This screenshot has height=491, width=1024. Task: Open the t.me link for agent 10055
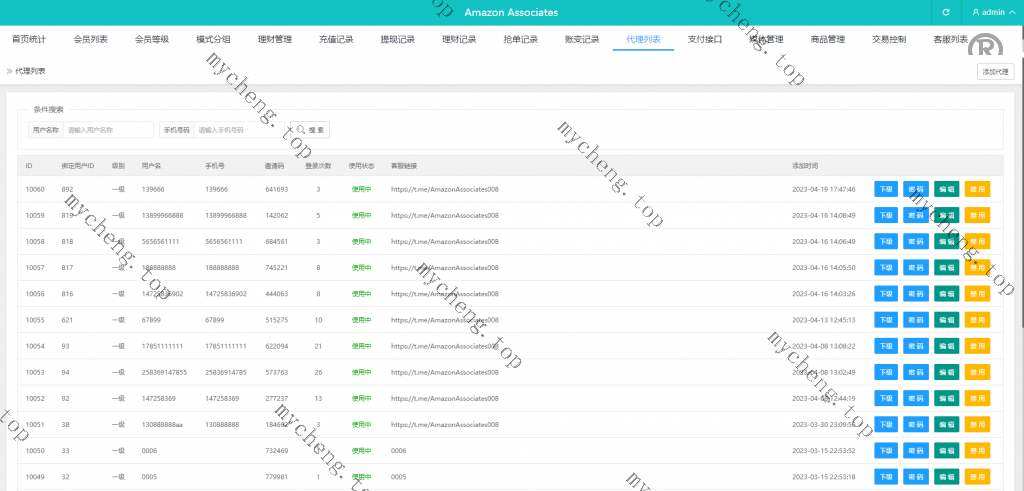tap(444, 320)
